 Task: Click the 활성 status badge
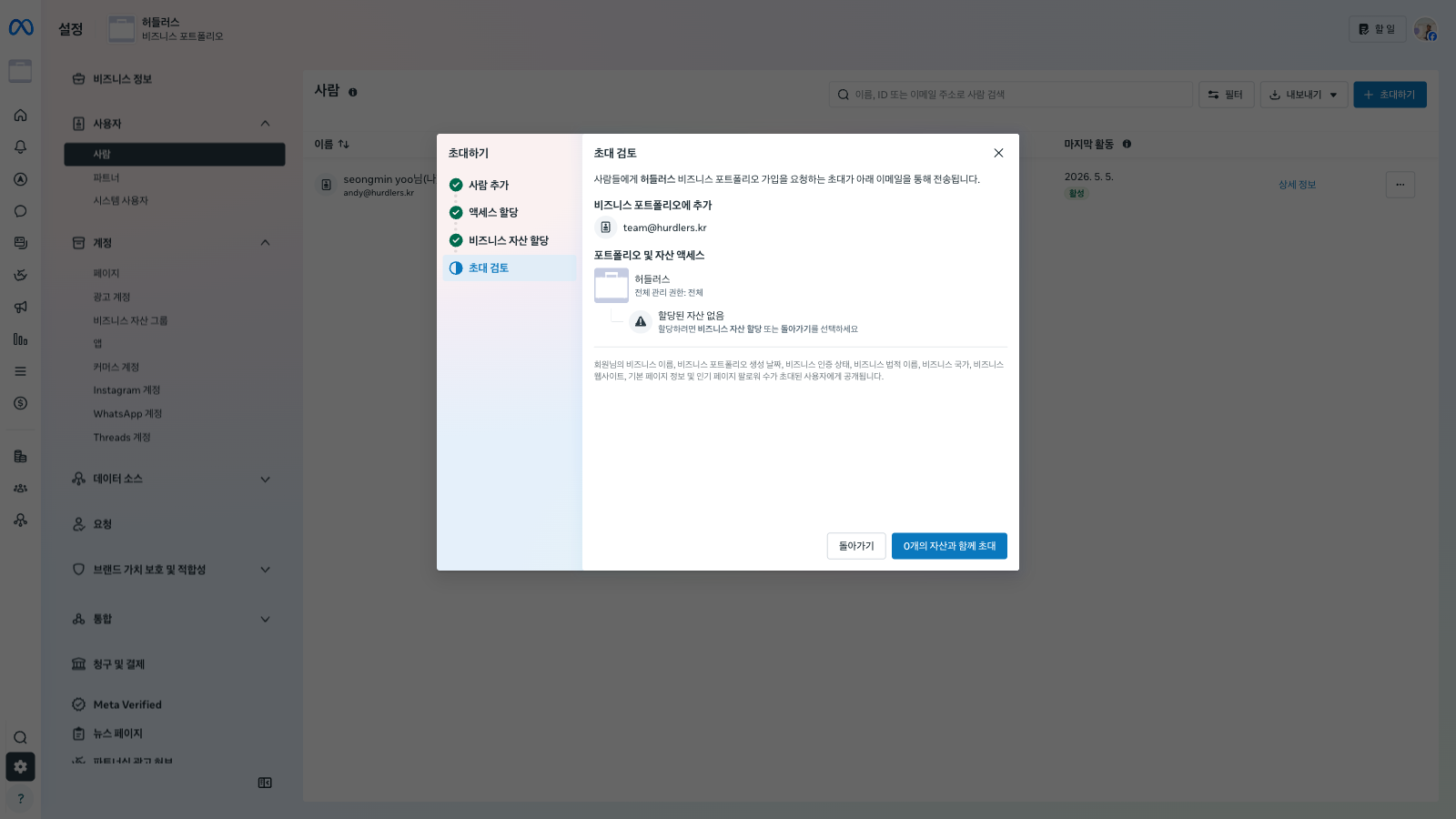point(1077,193)
